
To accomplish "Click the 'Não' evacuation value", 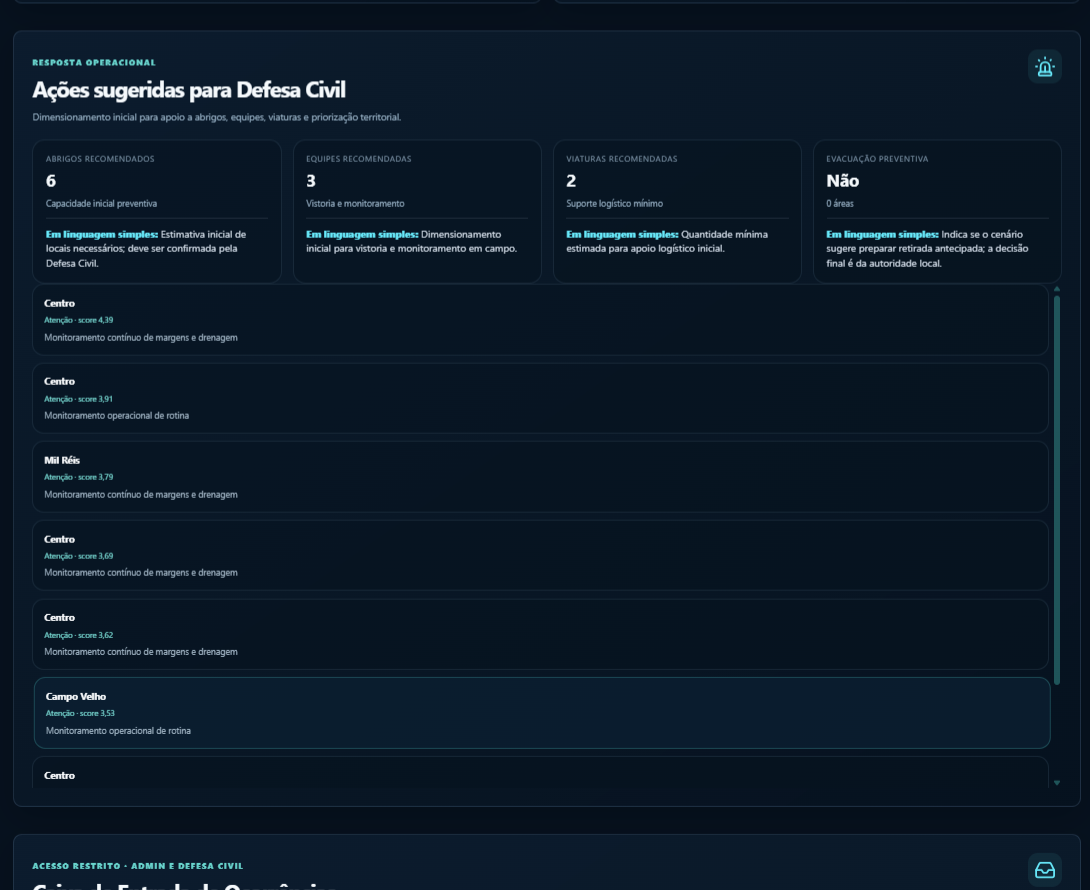I will tap(843, 181).
